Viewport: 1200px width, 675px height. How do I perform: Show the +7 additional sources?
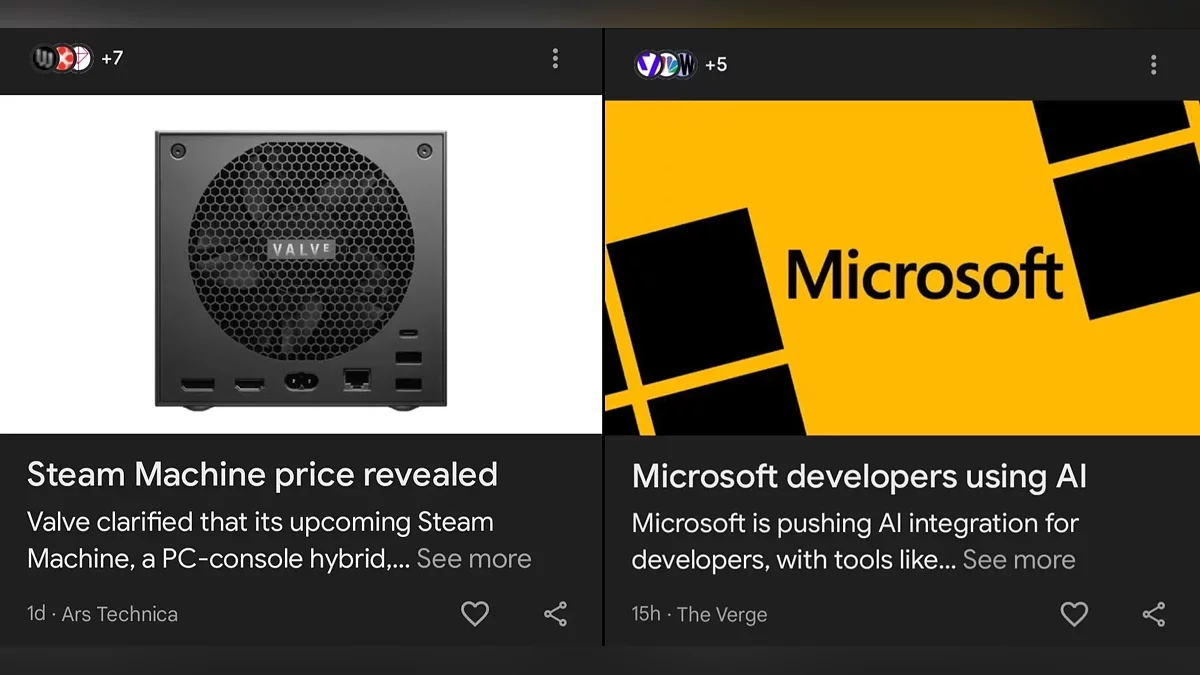pos(112,58)
